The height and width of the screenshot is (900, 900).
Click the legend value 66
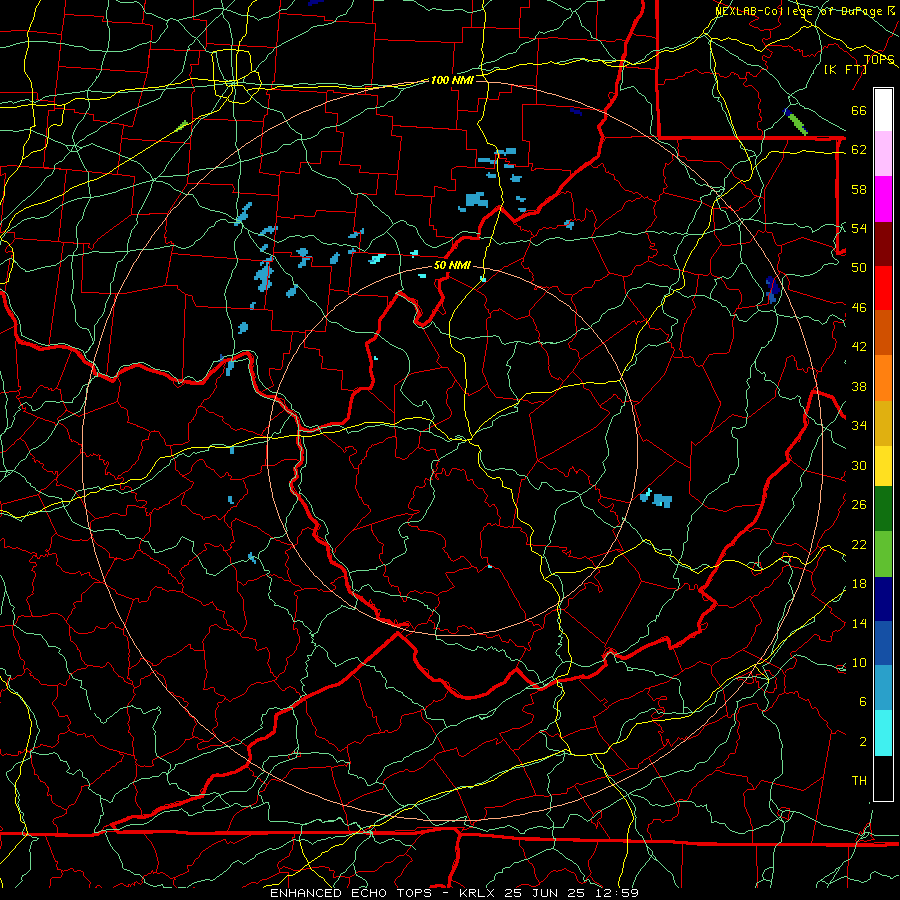pos(859,111)
